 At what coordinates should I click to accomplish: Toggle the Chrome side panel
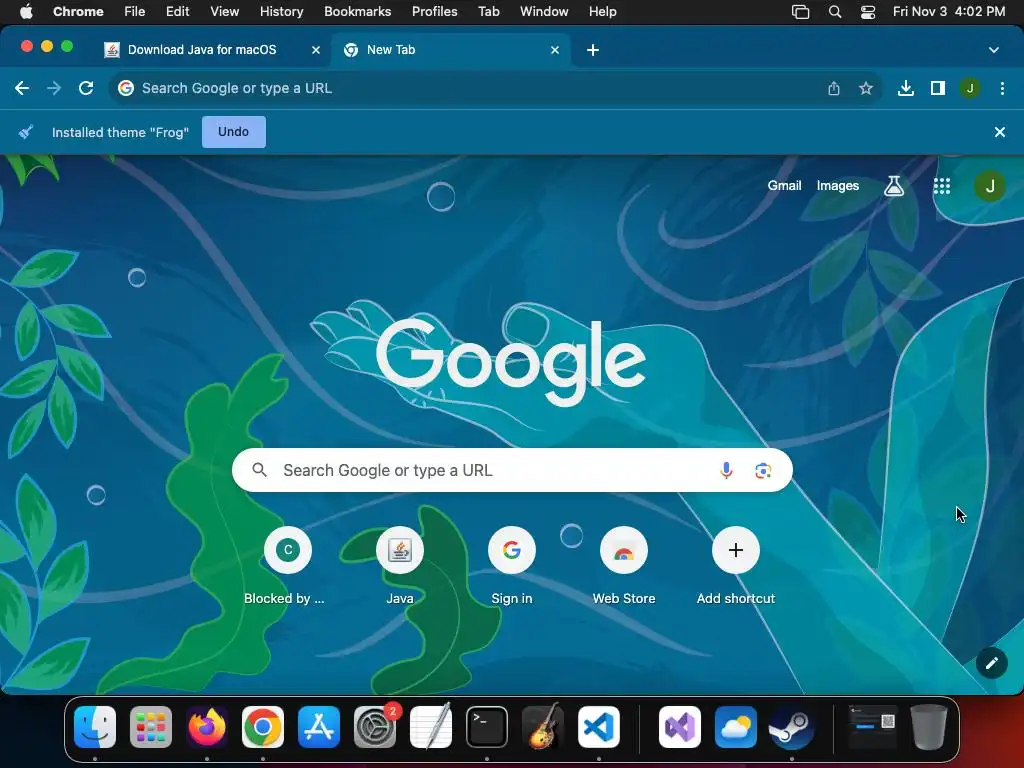[x=938, y=88]
